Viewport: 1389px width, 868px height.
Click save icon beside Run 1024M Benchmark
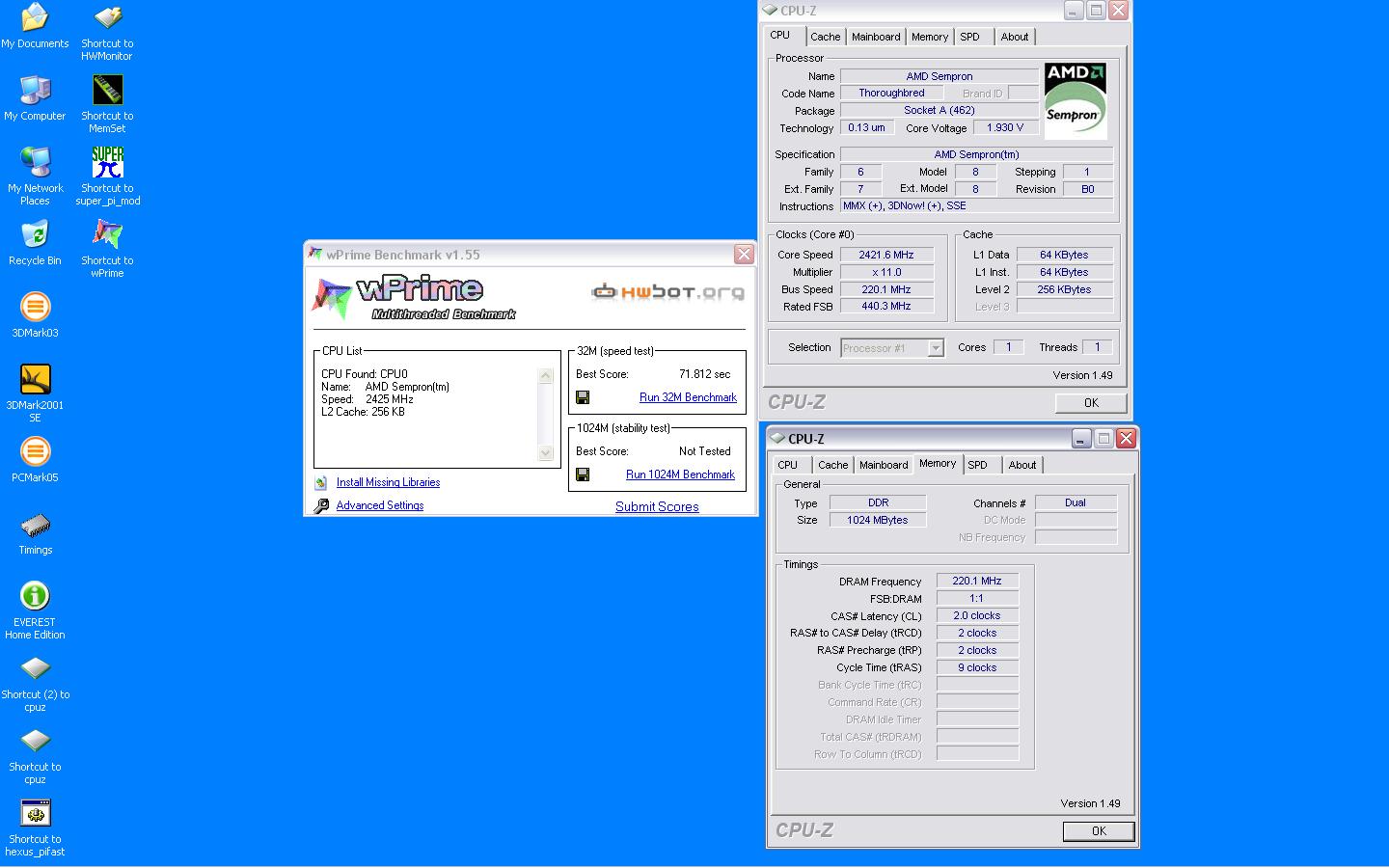583,475
